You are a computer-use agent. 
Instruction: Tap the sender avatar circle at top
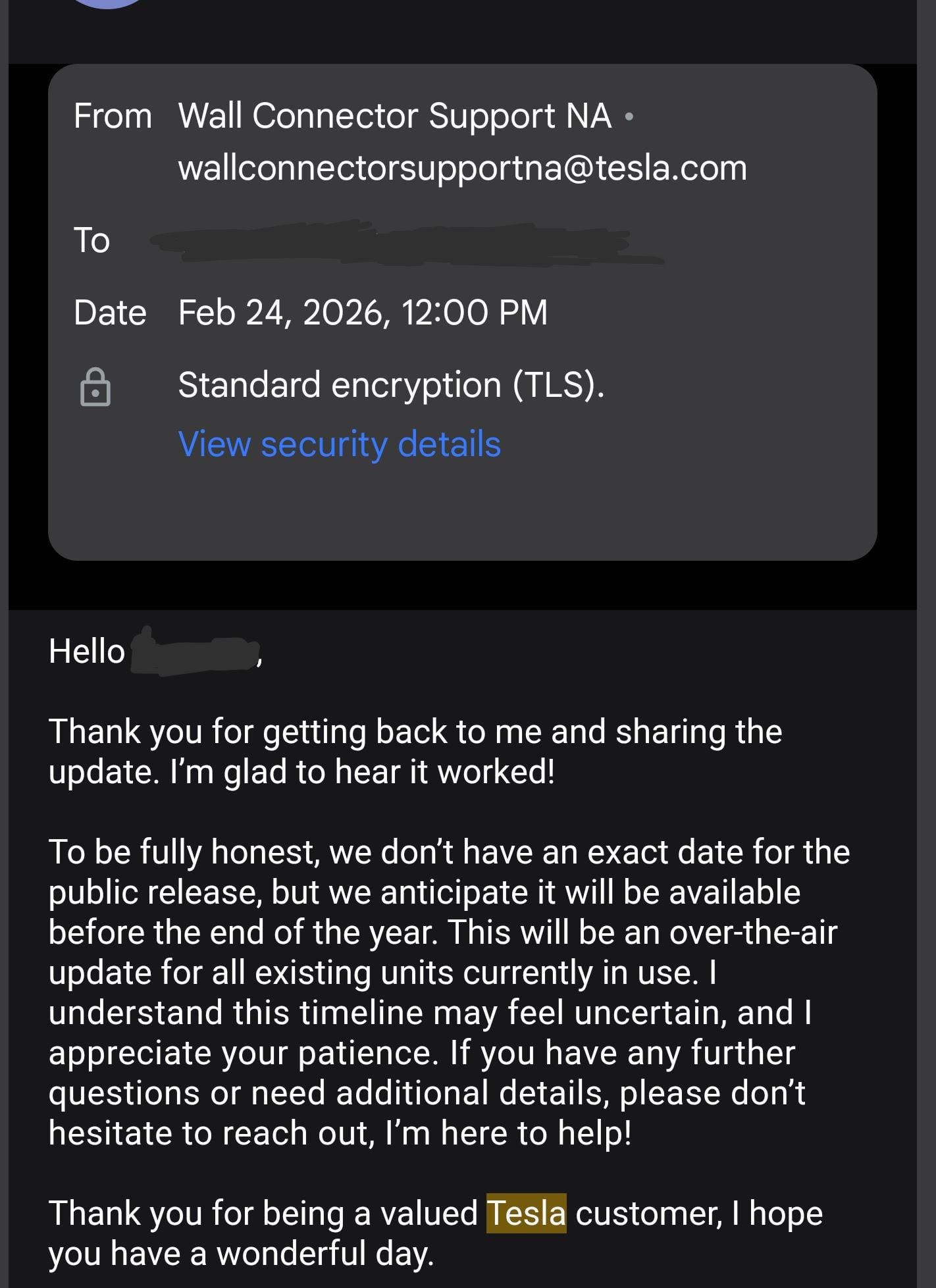pyautogui.click(x=109, y=2)
